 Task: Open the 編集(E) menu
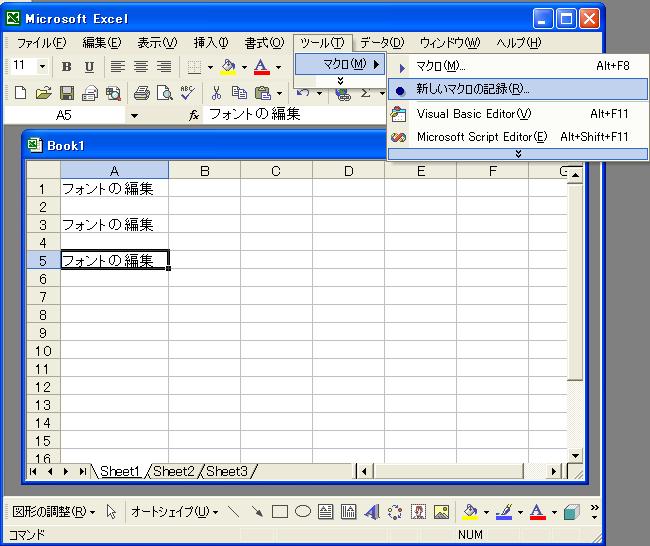[x=102, y=43]
